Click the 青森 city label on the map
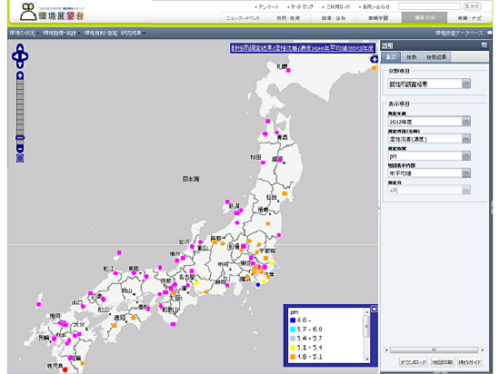500x374 pixels. [282, 137]
